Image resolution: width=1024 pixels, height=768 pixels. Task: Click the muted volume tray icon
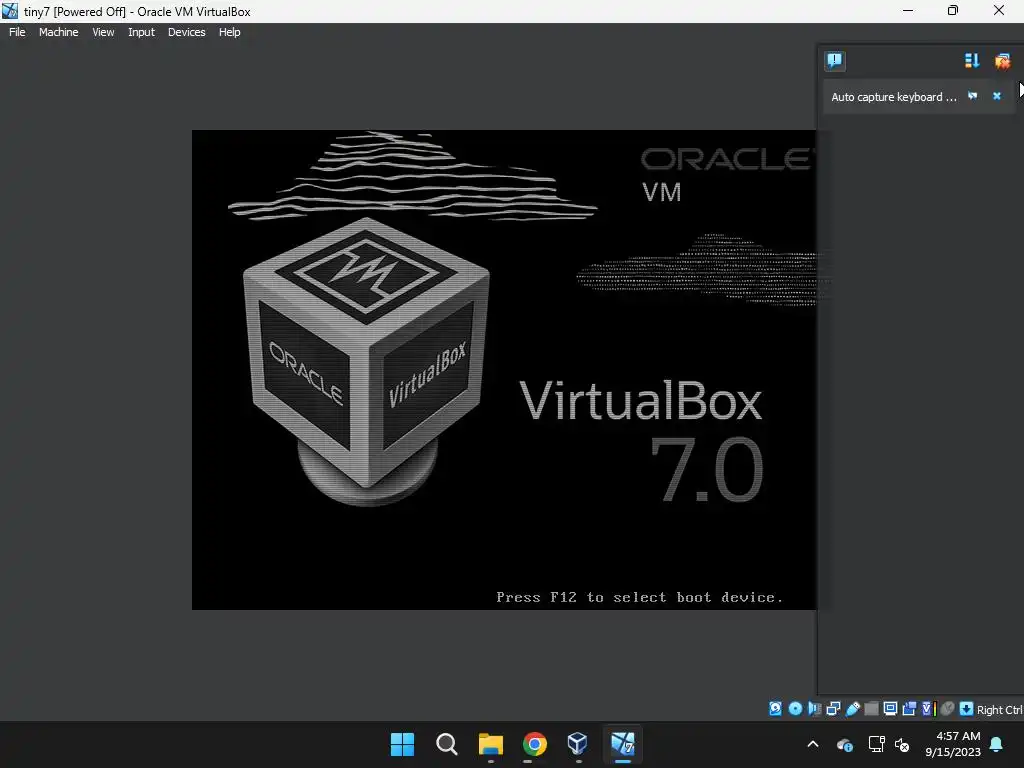click(x=903, y=744)
